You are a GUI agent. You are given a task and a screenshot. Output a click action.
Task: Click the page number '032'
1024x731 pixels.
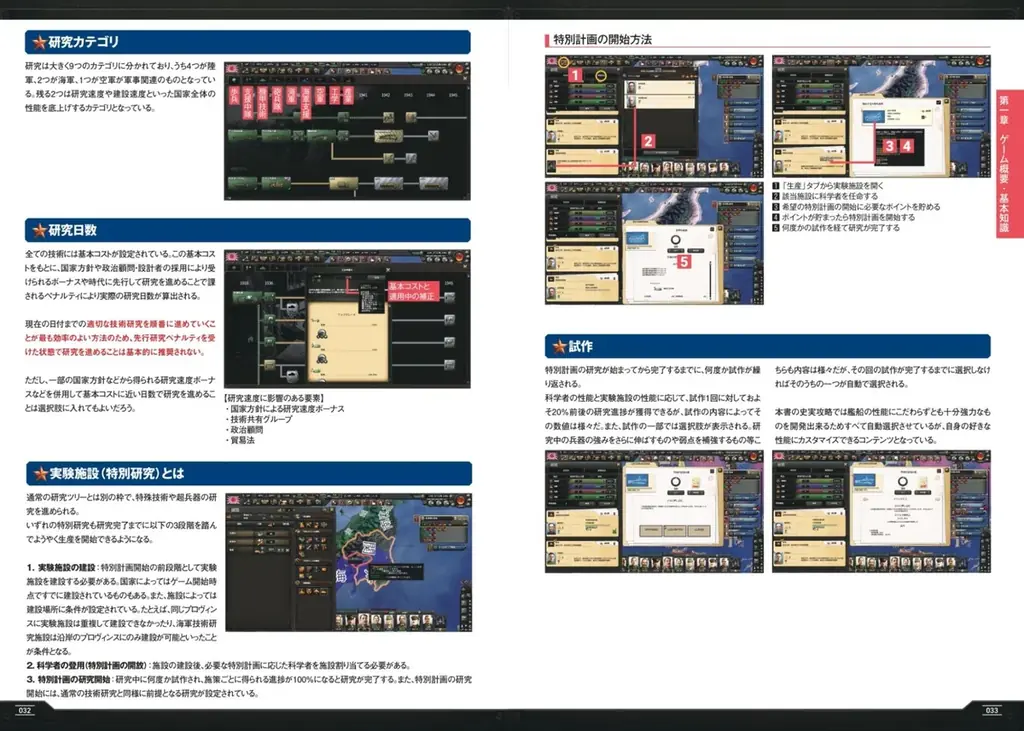(25, 711)
